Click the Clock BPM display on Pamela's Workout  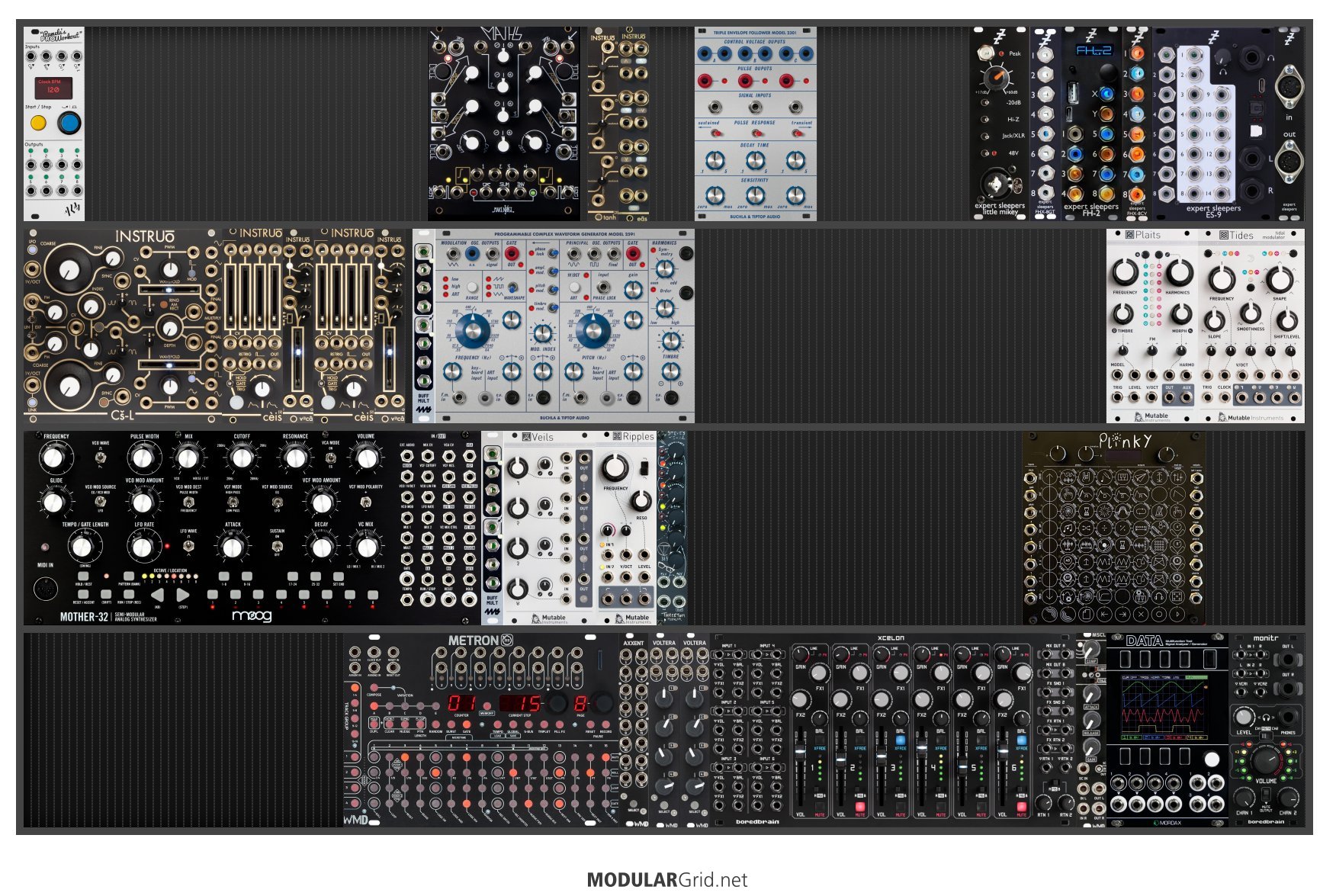coord(53,87)
